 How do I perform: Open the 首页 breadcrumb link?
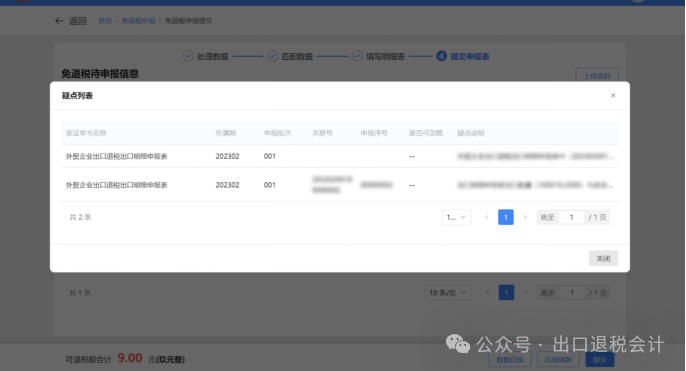click(105, 21)
